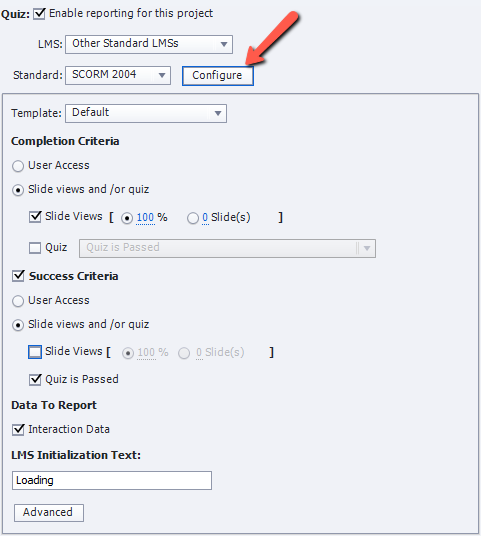Image resolution: width=481 pixels, height=536 pixels.
Task: Toggle the Interaction Data checkbox
Action: pyautogui.click(x=18, y=429)
